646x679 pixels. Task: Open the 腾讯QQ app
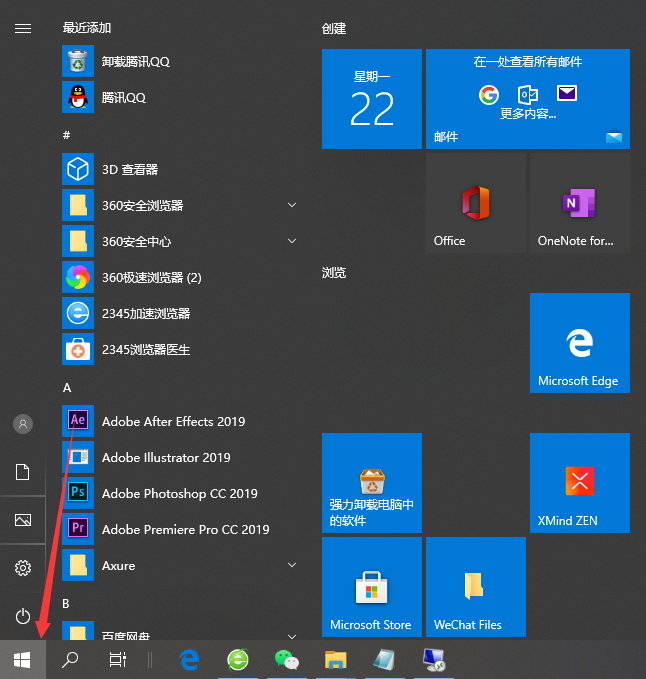pos(123,97)
